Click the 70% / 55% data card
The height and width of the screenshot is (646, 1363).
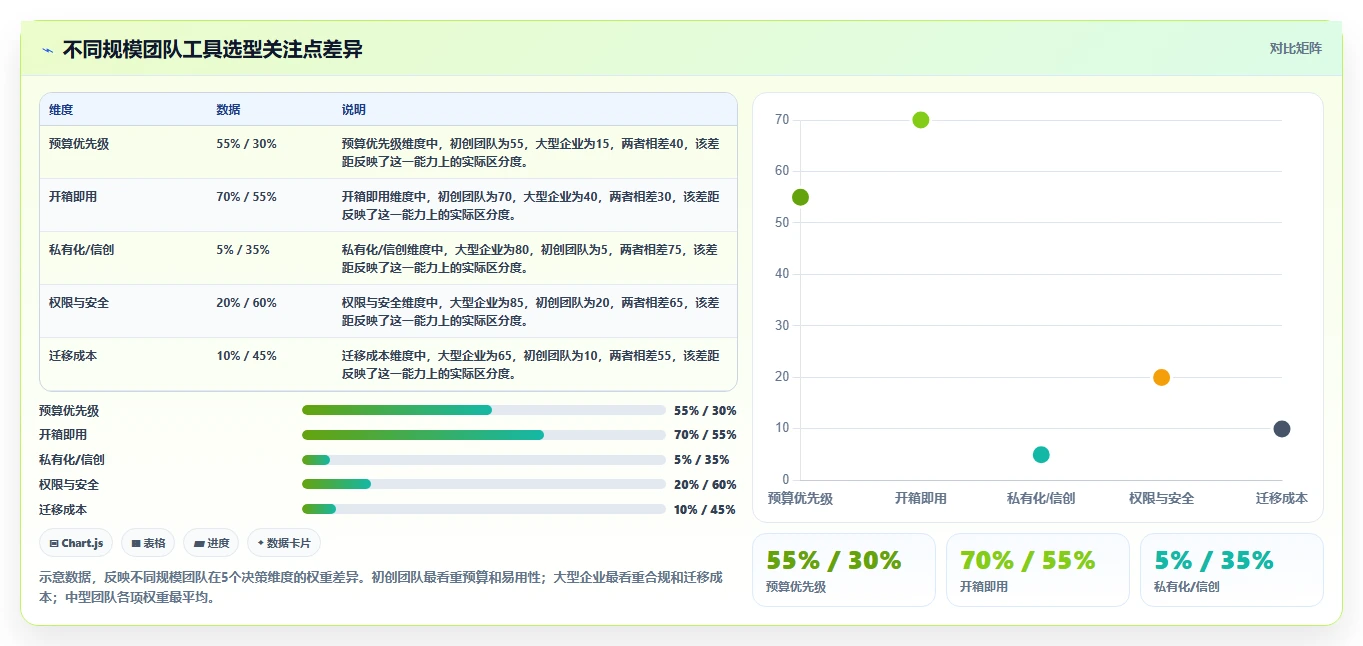tap(1037, 570)
